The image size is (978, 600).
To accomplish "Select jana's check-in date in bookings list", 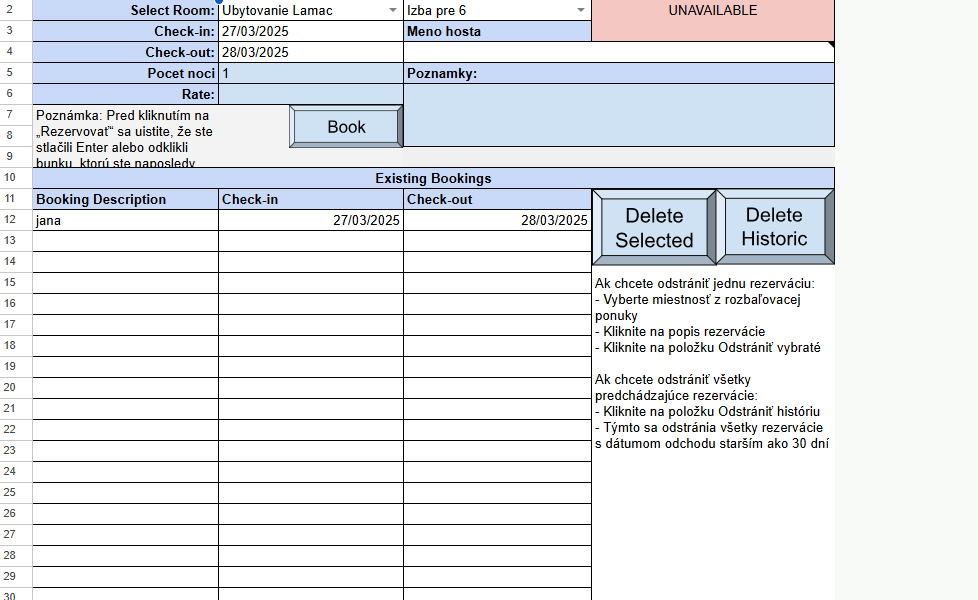I will point(310,220).
